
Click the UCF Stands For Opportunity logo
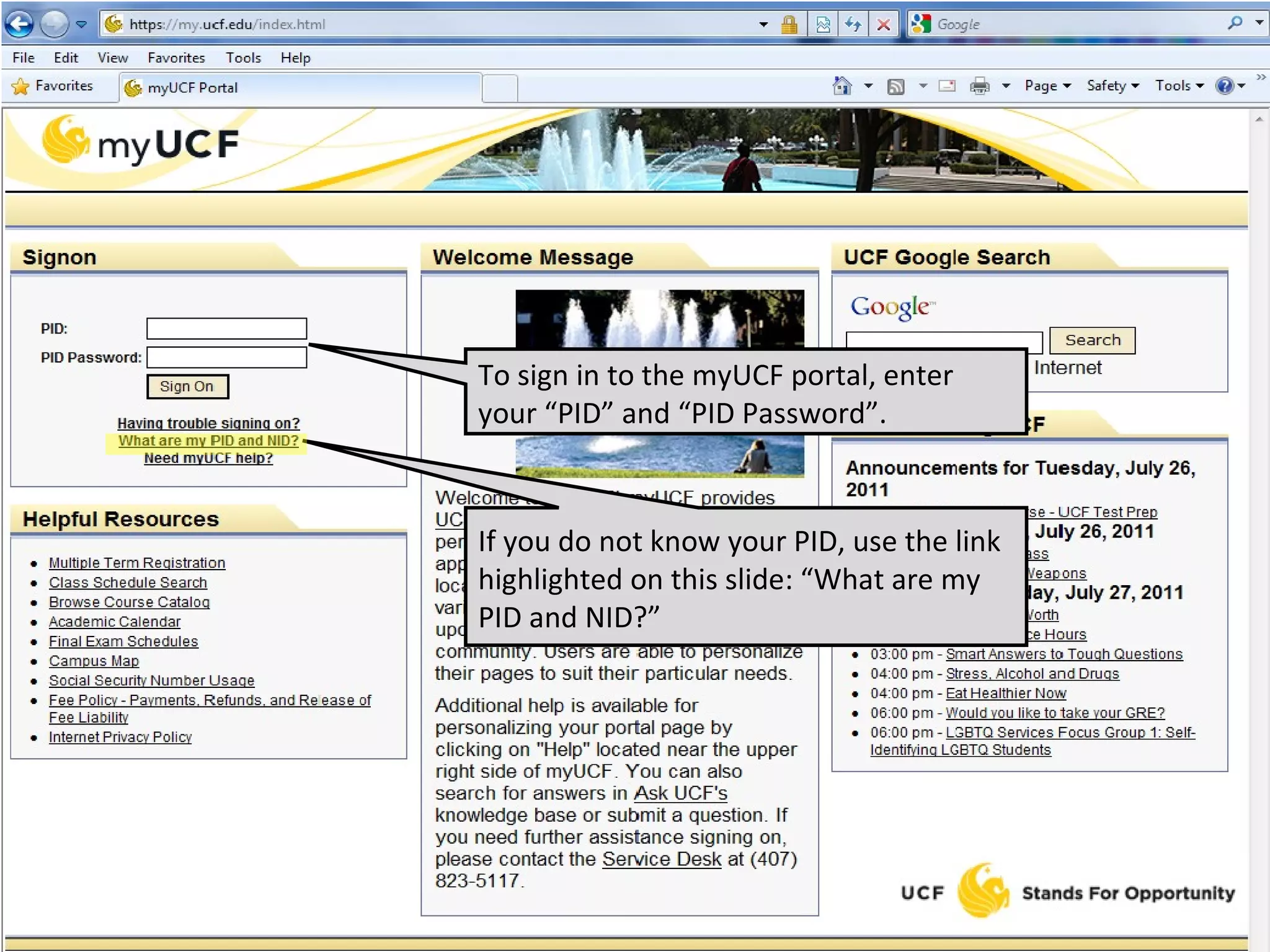pos(1067,891)
